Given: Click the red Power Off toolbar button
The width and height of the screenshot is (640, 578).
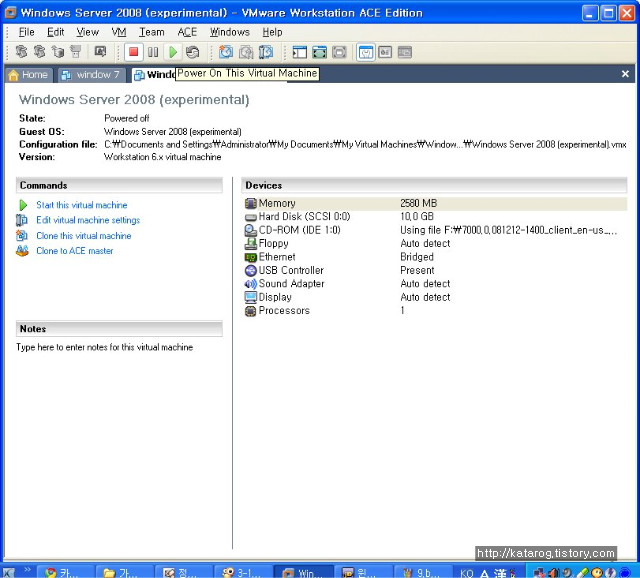Looking at the screenshot, I should pyautogui.click(x=133, y=52).
